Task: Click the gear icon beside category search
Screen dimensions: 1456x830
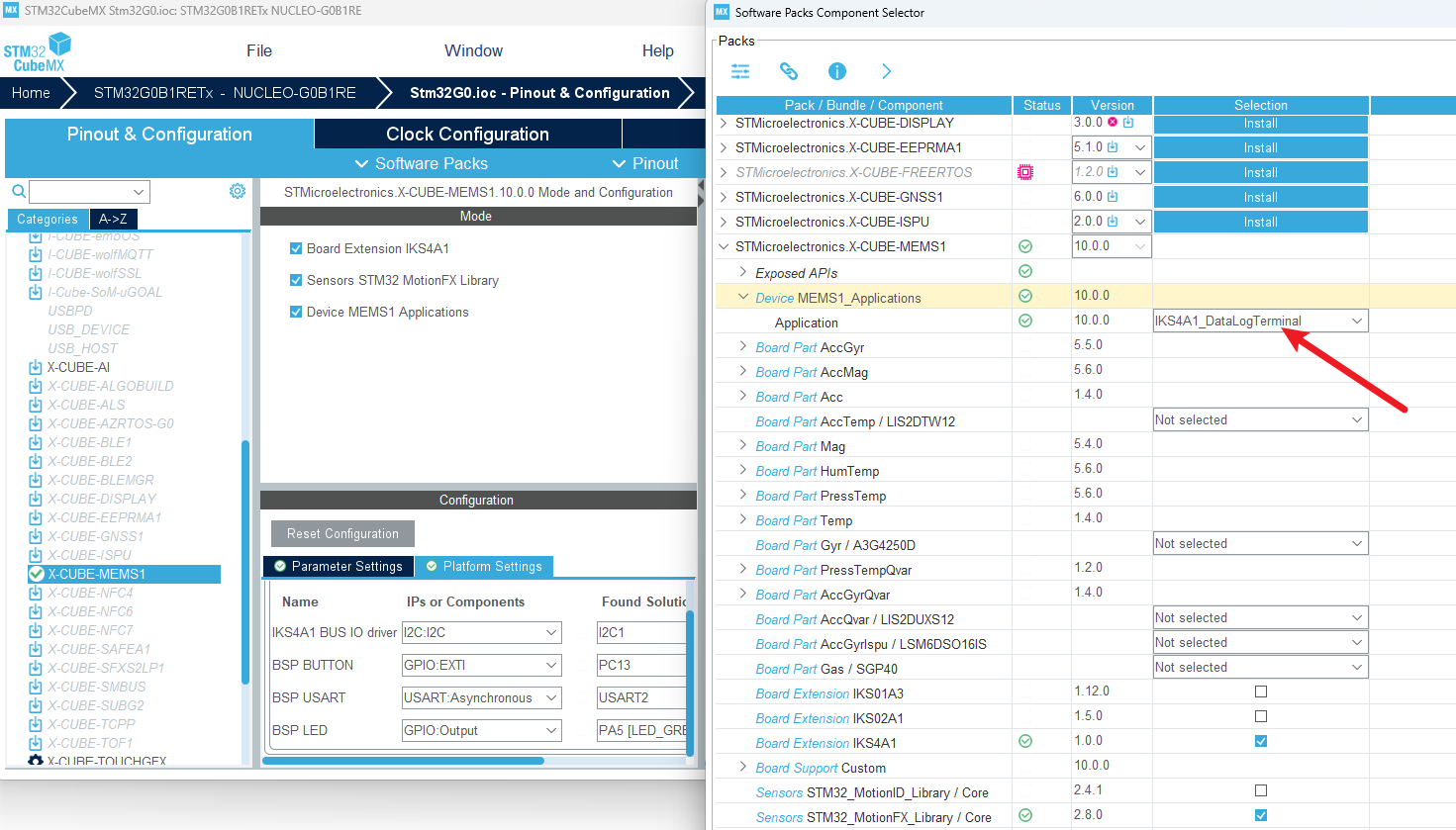Action: click(x=238, y=191)
